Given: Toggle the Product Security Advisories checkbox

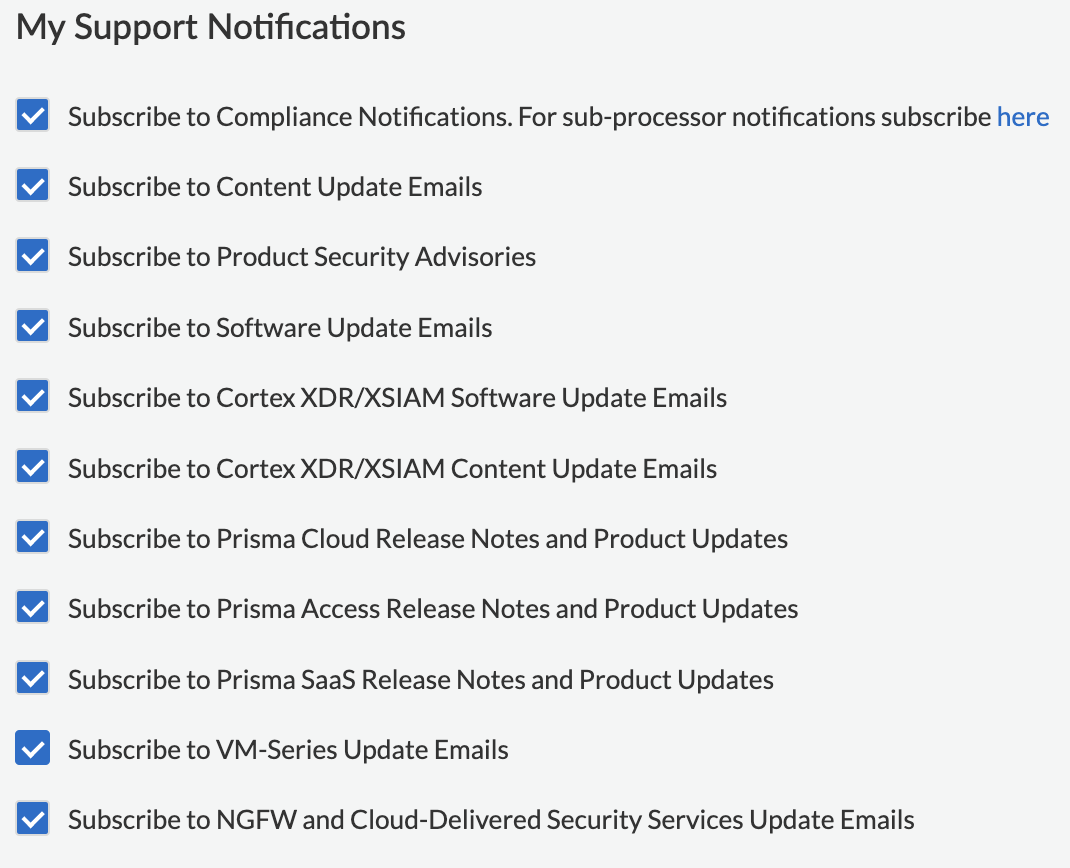Looking at the screenshot, I should [33, 257].
